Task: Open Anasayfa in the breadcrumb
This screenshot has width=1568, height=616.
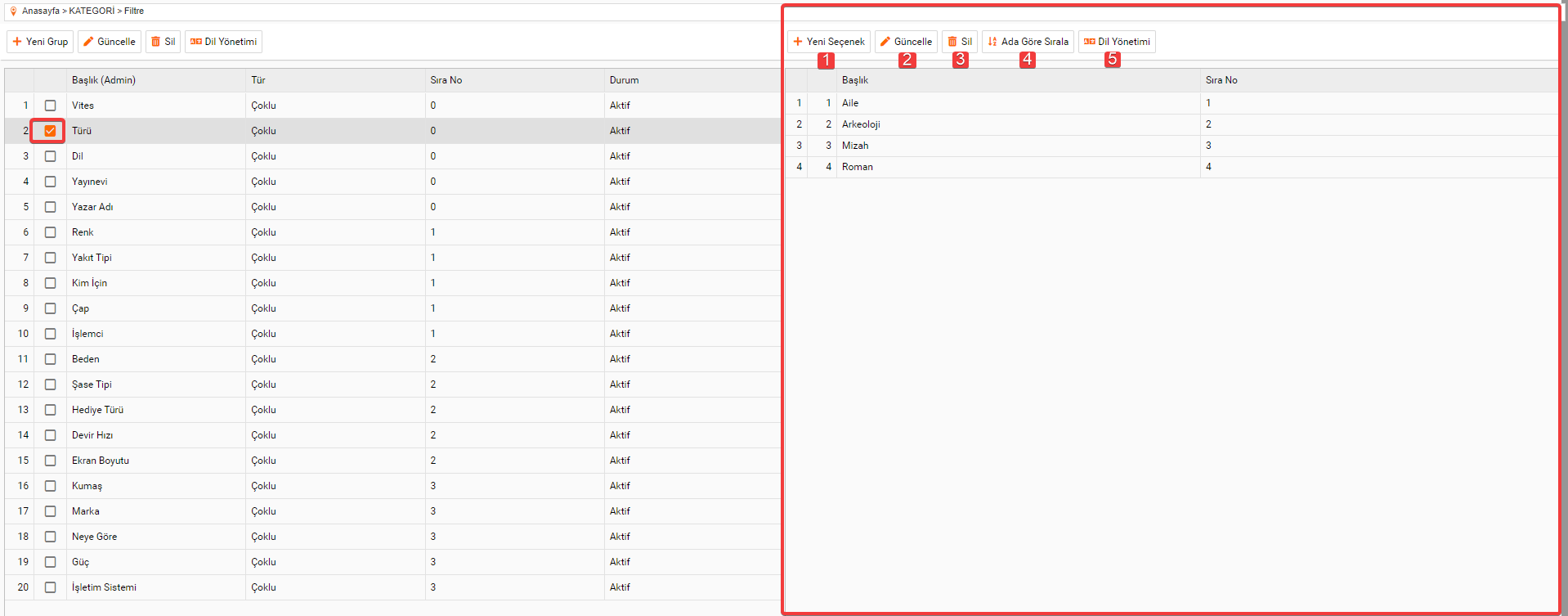Action: 41,11
